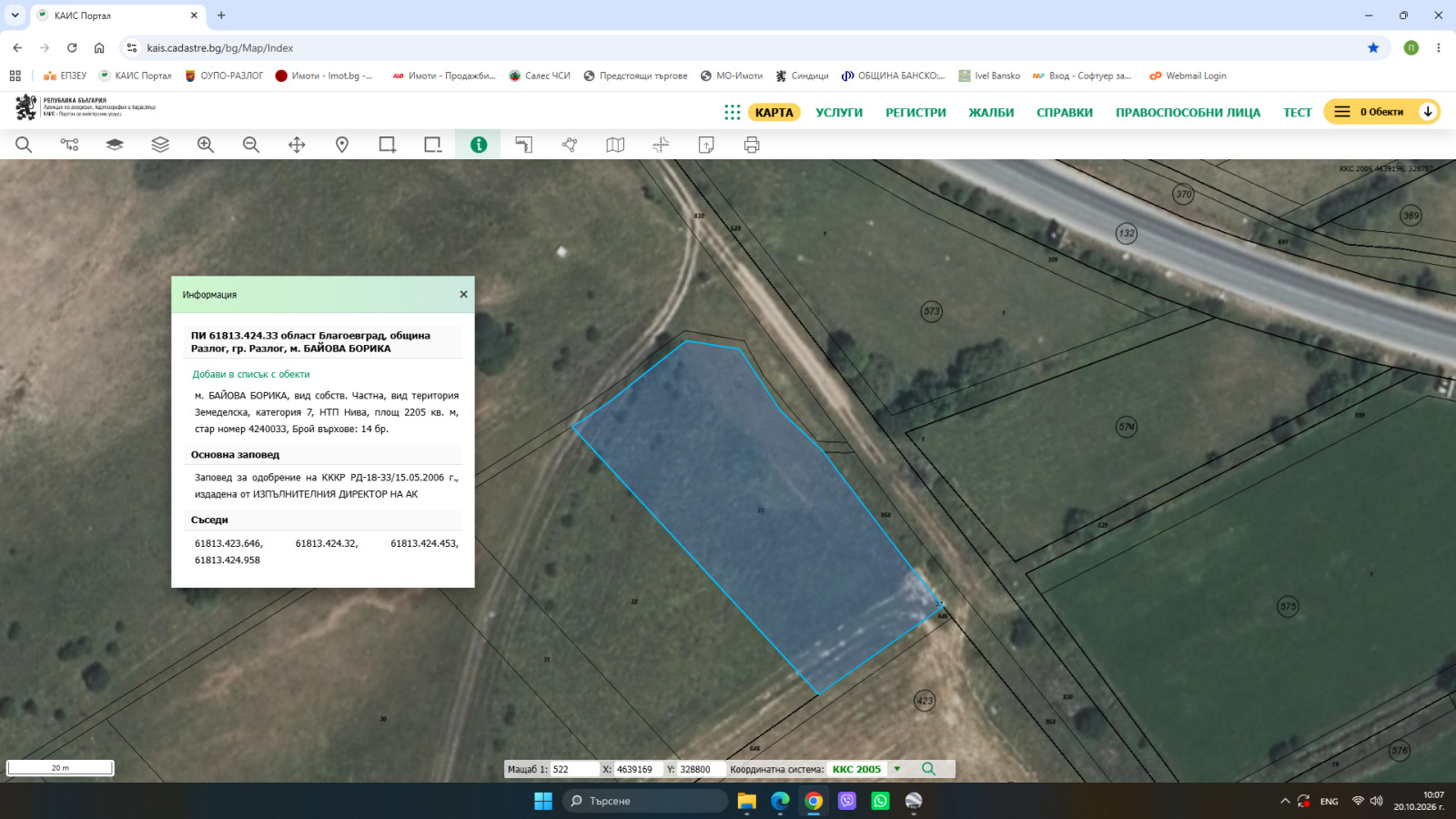Toggle the green information tool
Viewport: 1456px width, 819px height.
(479, 145)
